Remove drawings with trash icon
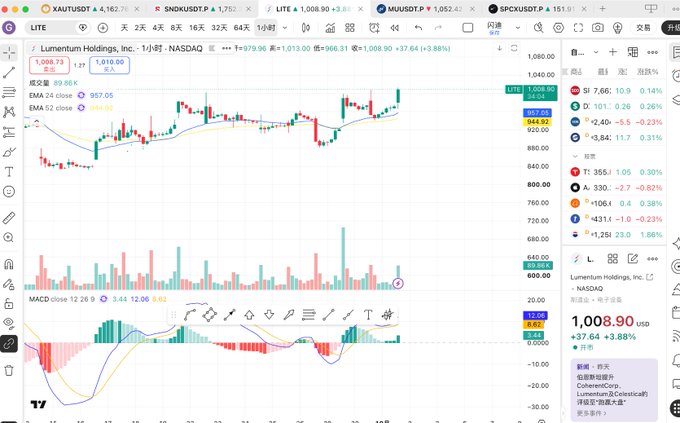This screenshot has height=423, width=680. (9, 370)
